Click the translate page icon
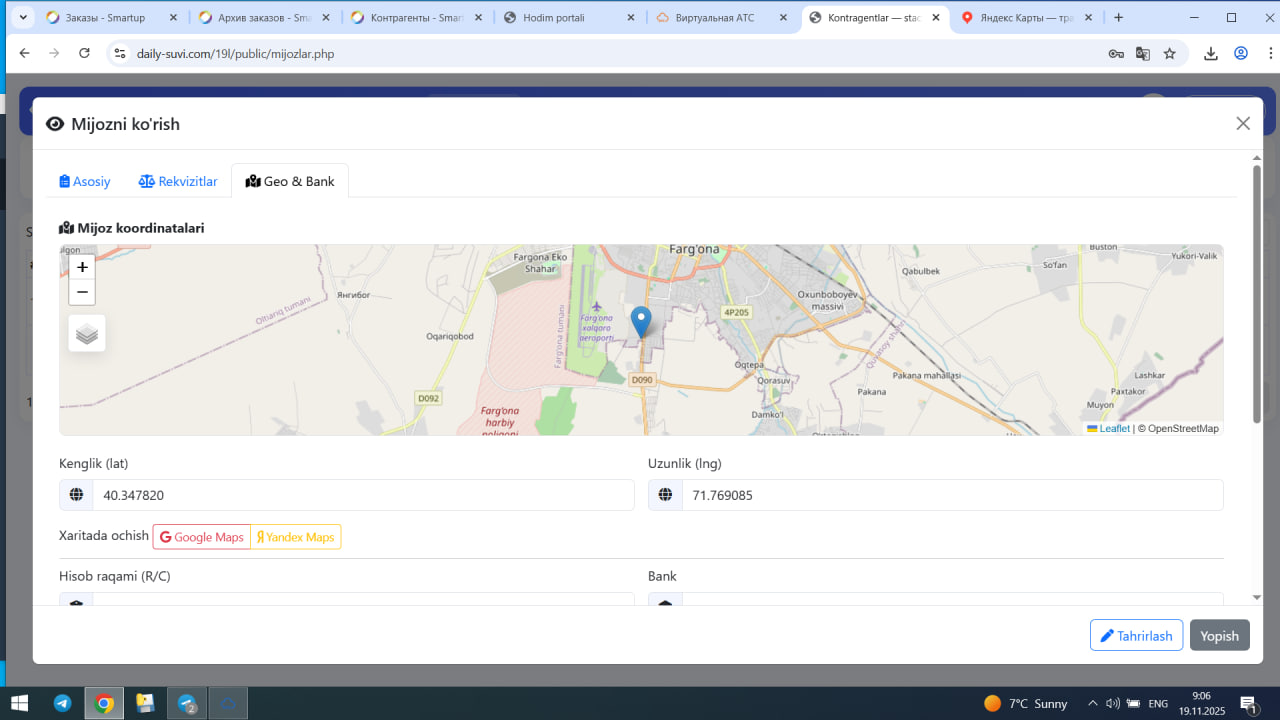 1142,54
